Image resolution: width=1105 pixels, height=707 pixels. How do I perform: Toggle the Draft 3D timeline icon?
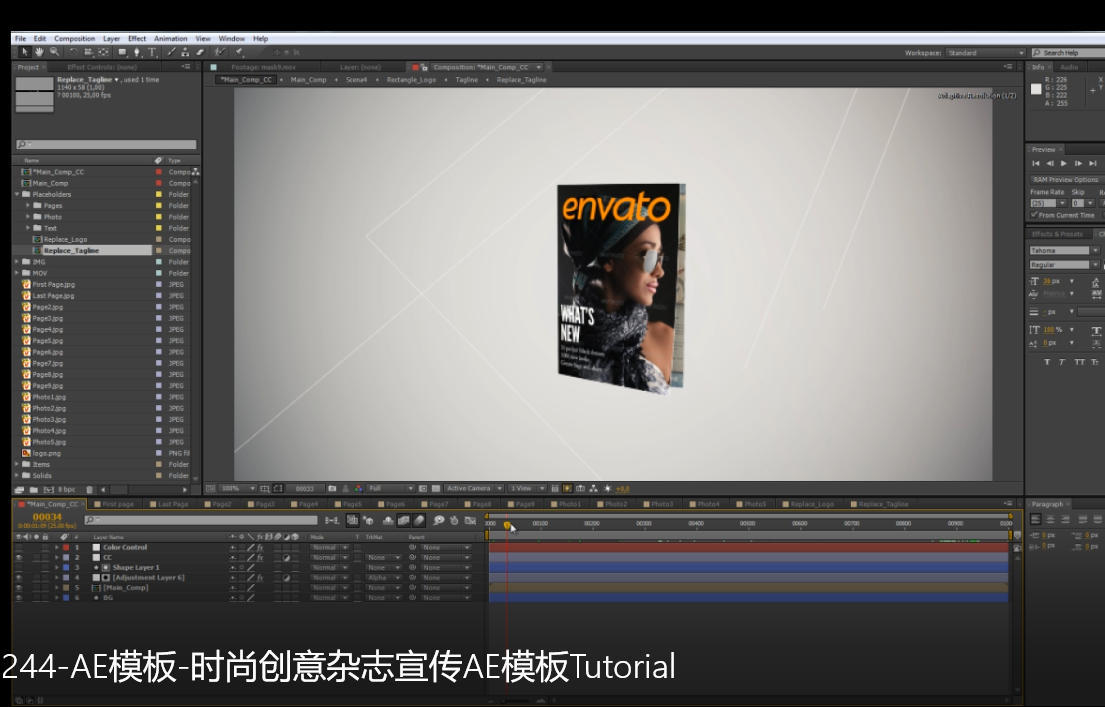click(368, 521)
